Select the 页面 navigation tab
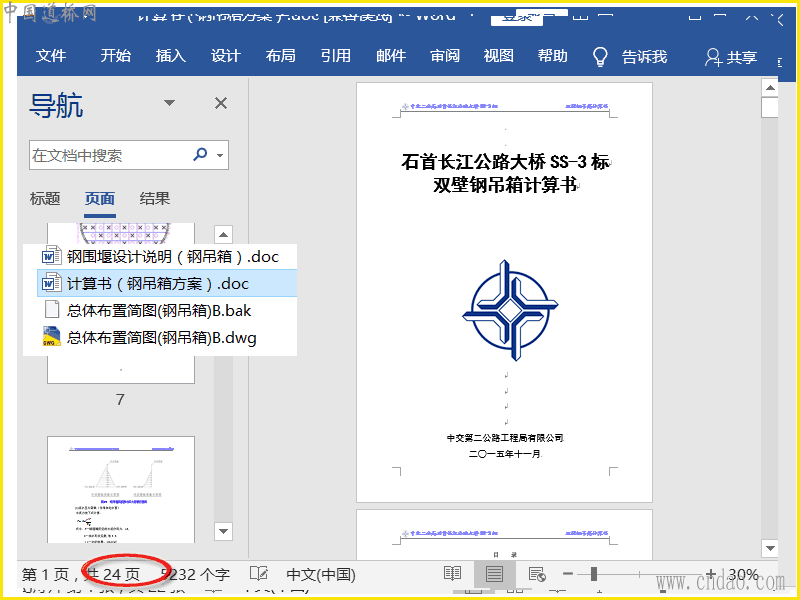Viewport: 800px width, 600px height. click(x=99, y=198)
